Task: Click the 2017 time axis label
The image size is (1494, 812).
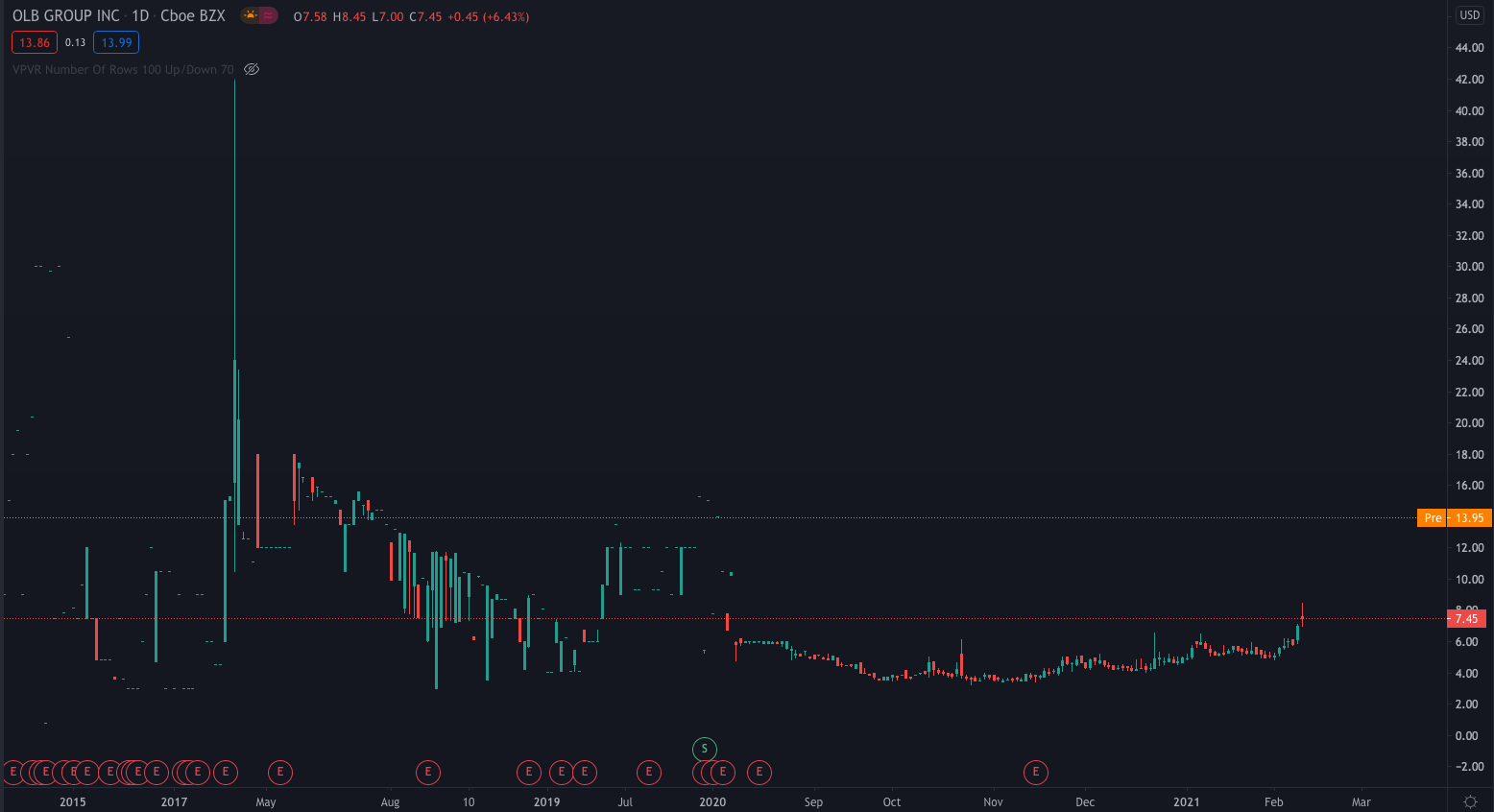Action: tap(174, 802)
